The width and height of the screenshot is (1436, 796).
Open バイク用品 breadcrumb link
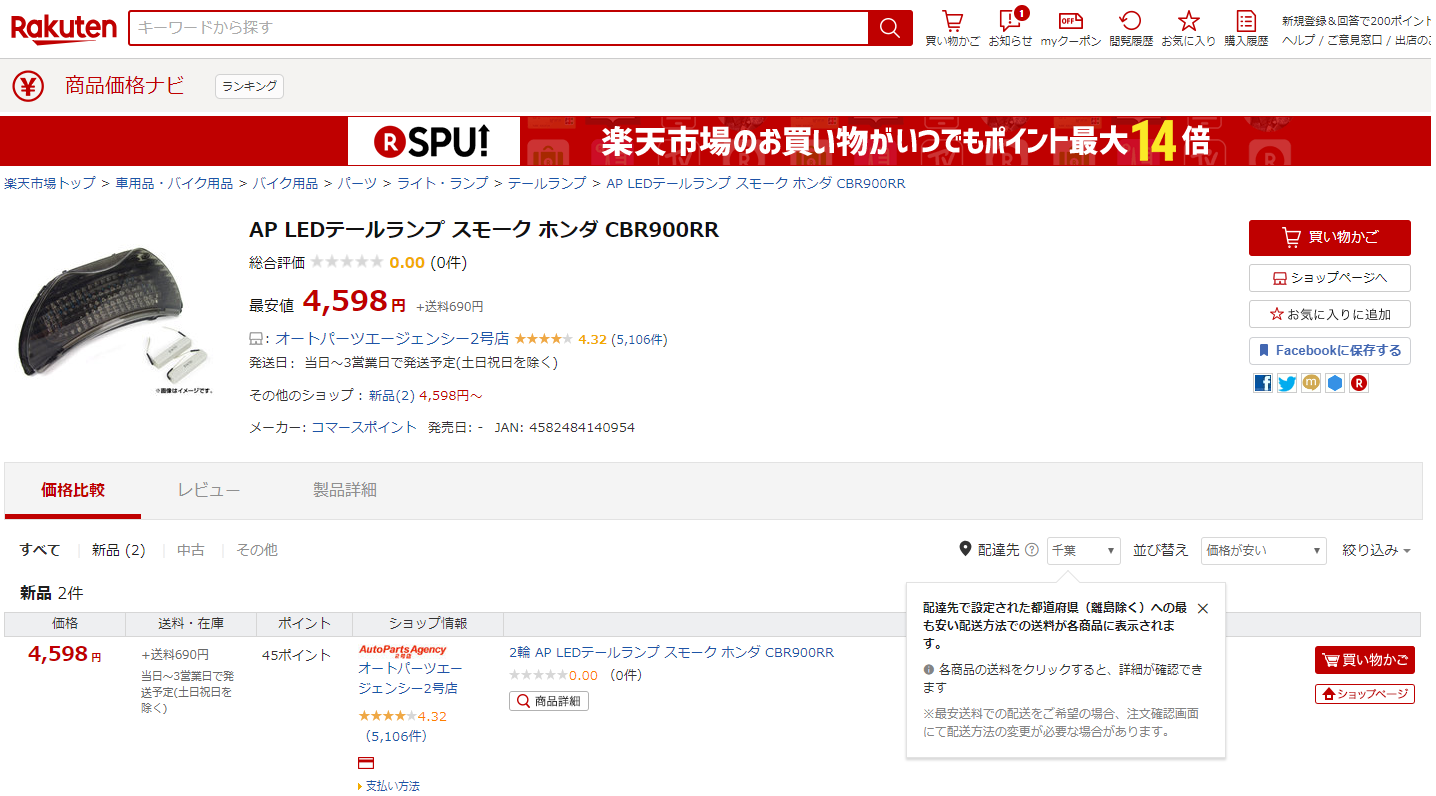click(285, 183)
